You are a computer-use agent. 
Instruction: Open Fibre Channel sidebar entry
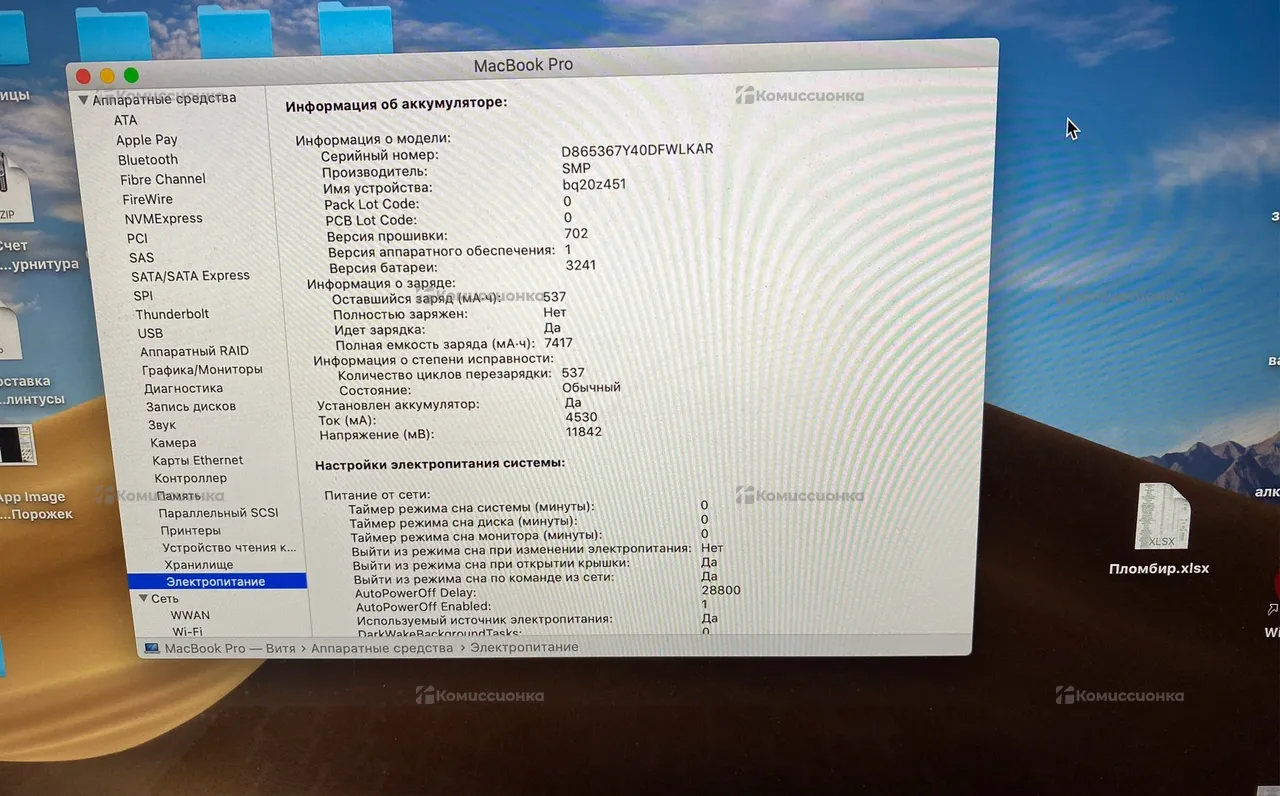163,179
